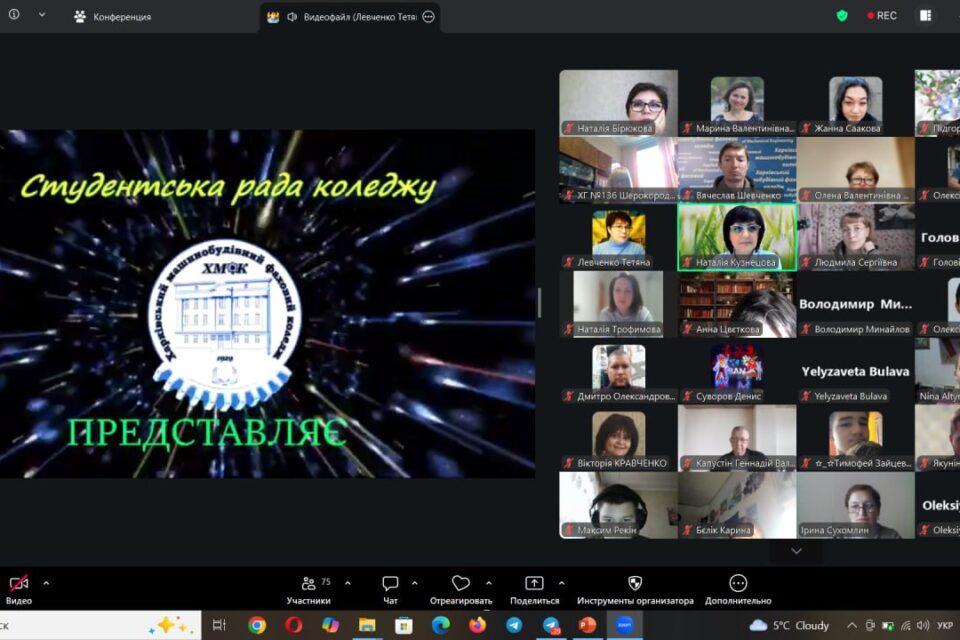The height and width of the screenshot is (640, 960).
Task: Show next page of participant gallery
Action: (797, 551)
